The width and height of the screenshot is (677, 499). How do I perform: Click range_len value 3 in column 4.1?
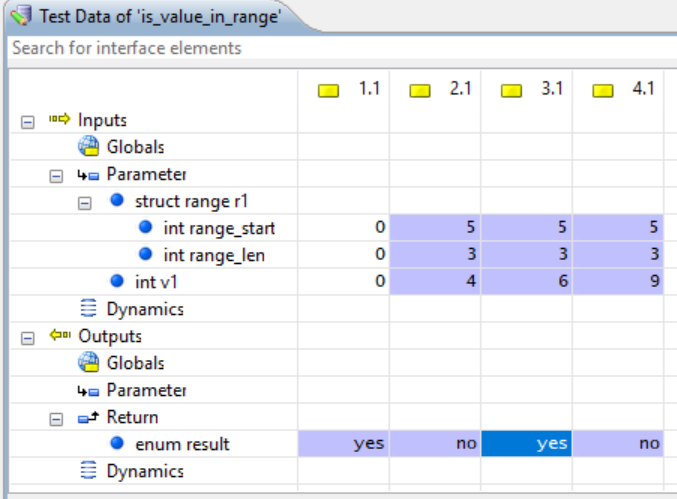pos(618,255)
